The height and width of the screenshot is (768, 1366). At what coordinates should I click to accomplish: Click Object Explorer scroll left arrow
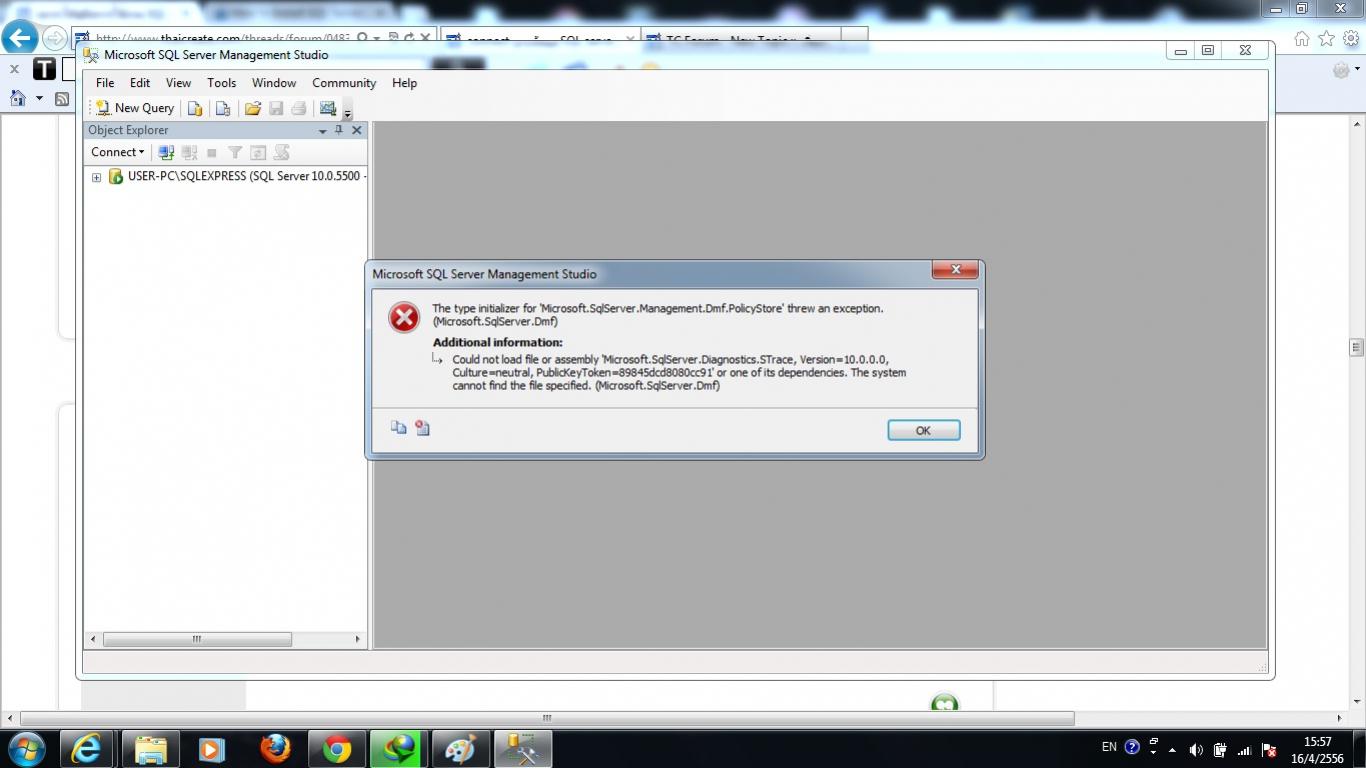coord(93,639)
